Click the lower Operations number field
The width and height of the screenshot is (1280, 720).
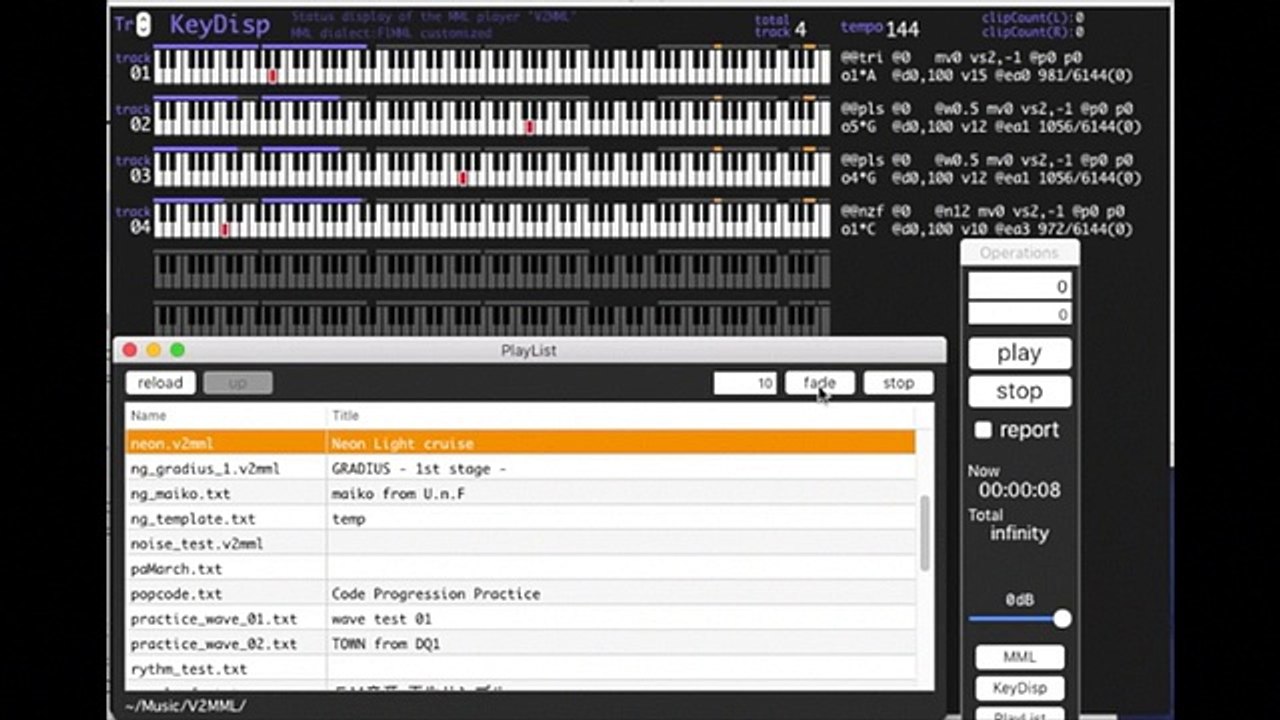pos(1019,314)
